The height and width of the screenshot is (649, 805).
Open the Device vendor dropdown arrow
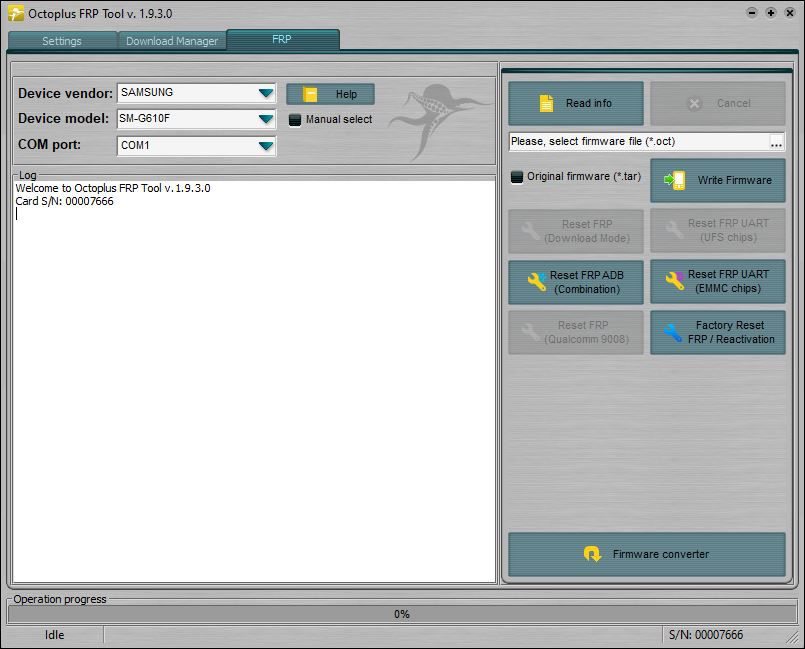click(266, 93)
